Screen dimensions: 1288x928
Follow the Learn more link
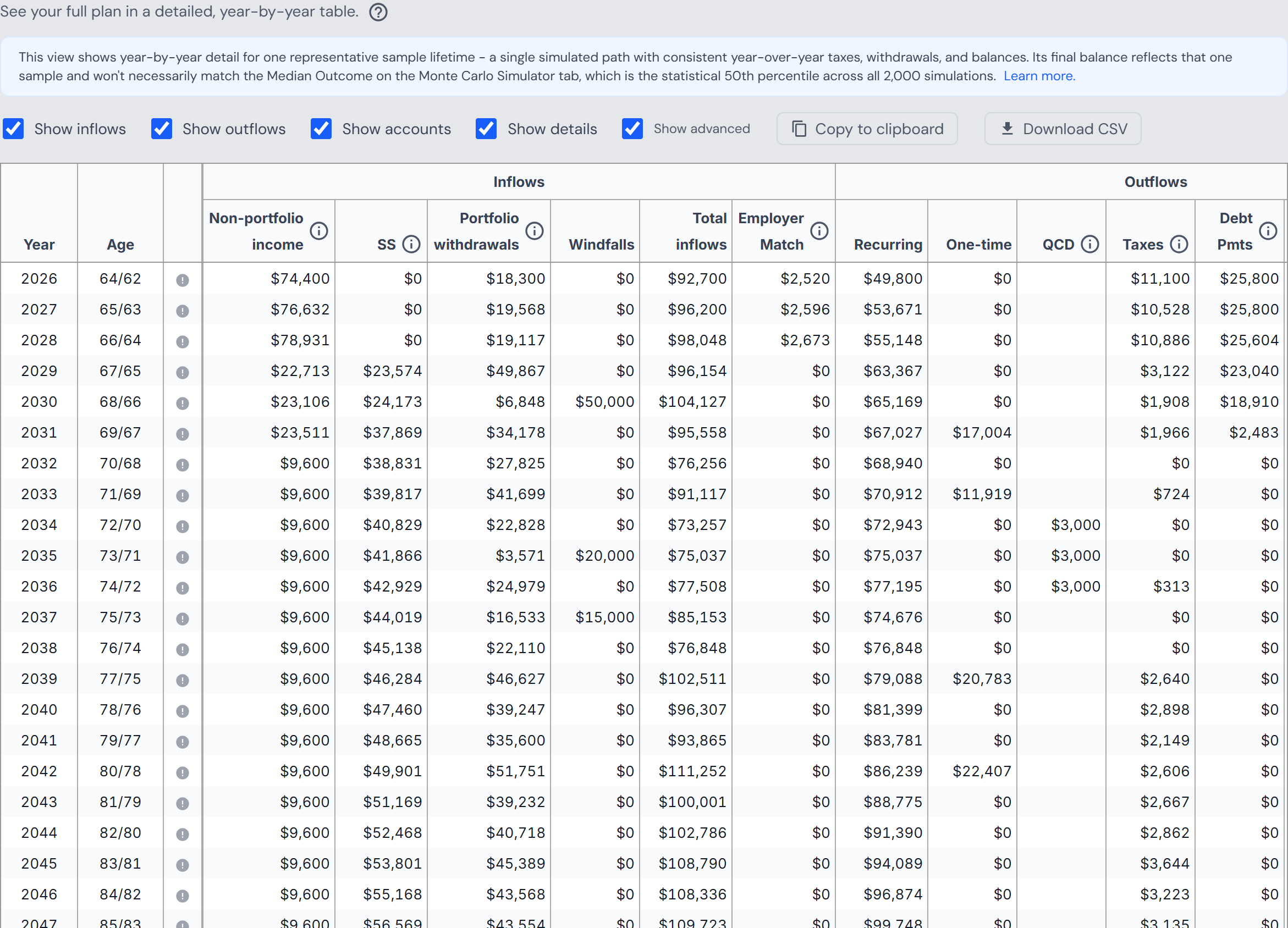(1039, 76)
